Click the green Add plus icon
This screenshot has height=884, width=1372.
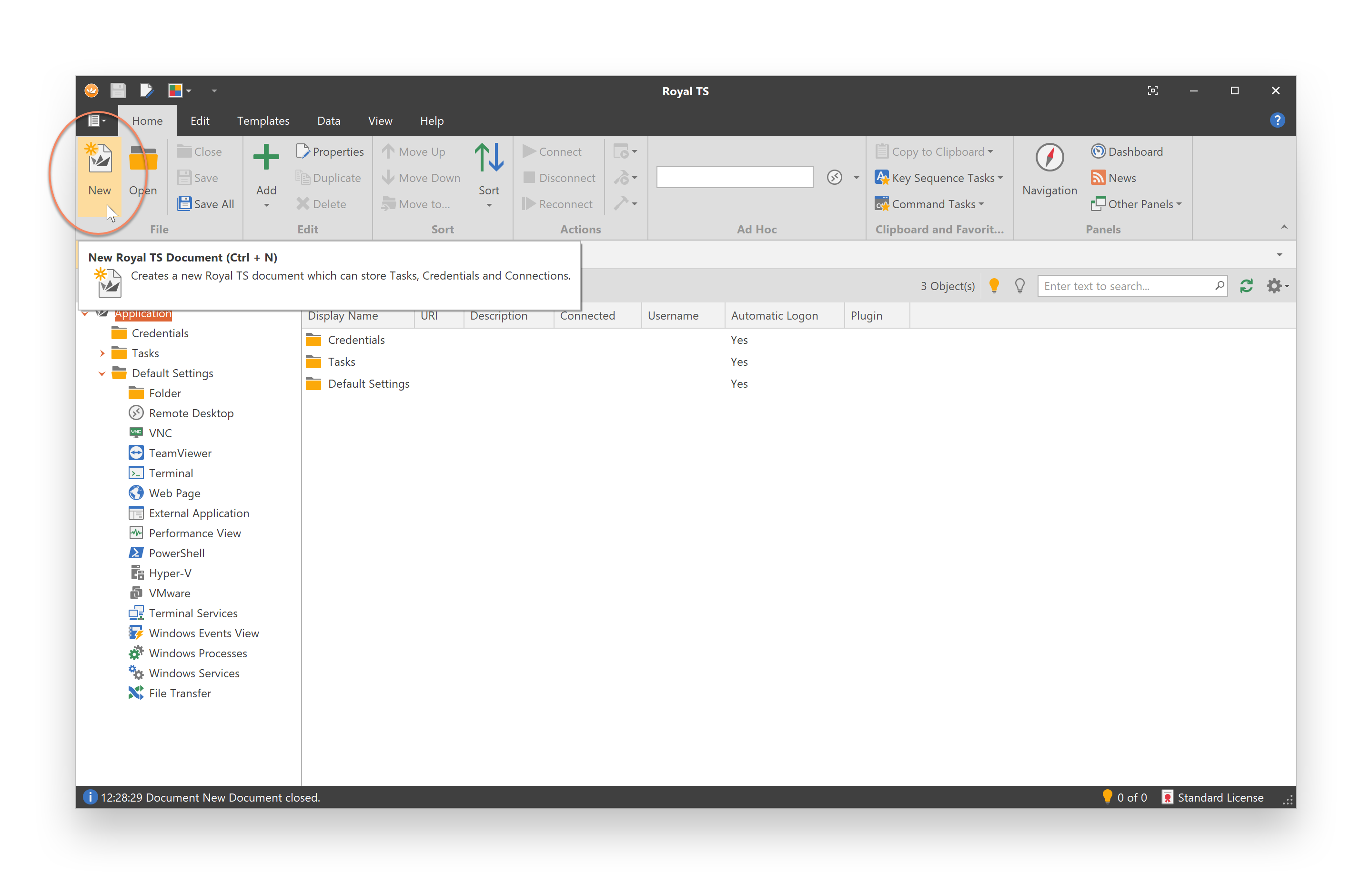tap(266, 157)
